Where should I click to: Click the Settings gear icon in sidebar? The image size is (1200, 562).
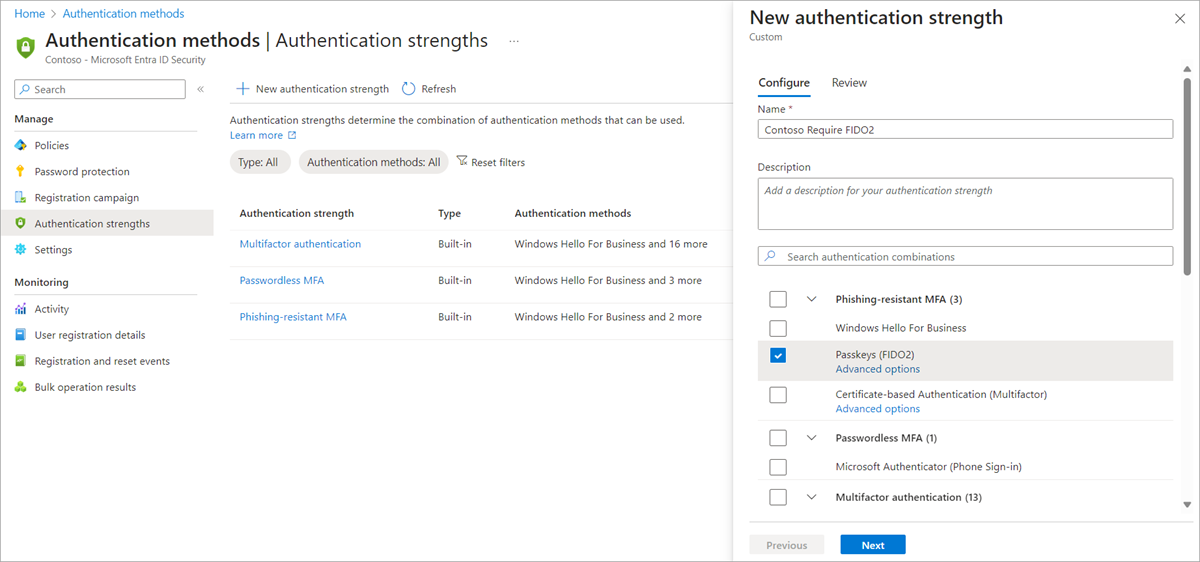pos(21,250)
